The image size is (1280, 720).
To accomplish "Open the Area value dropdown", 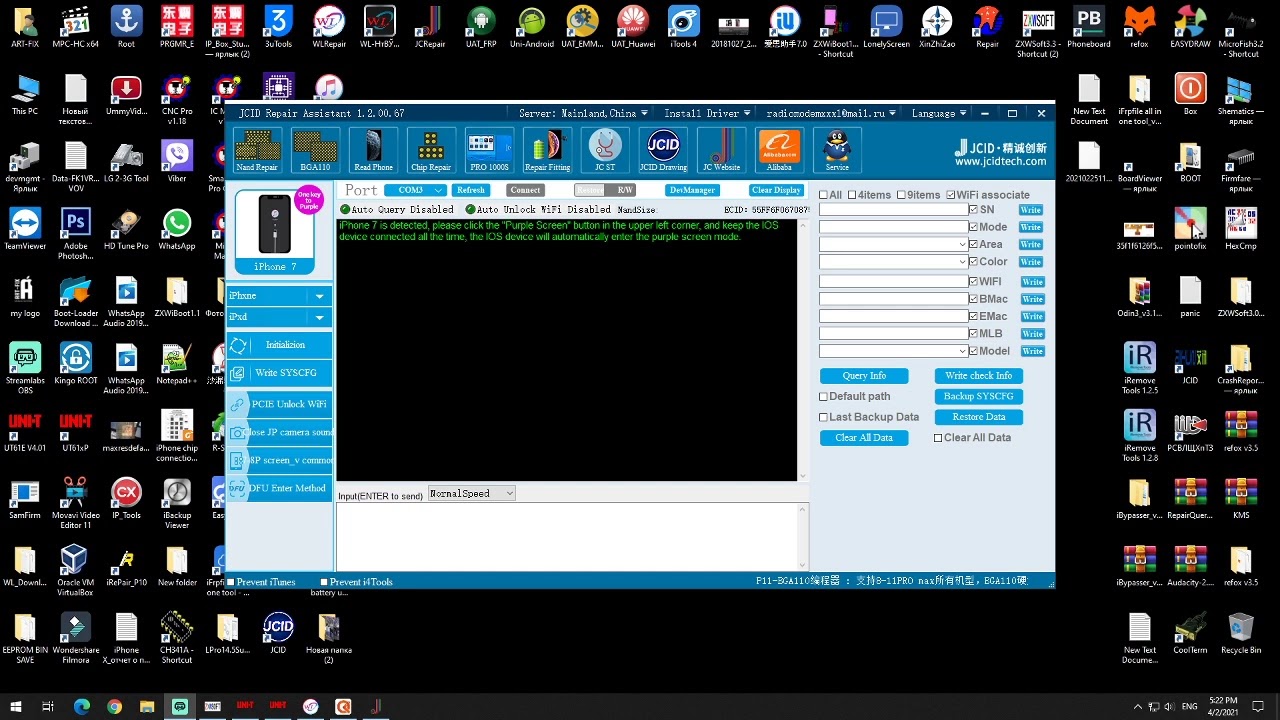I will (x=963, y=244).
